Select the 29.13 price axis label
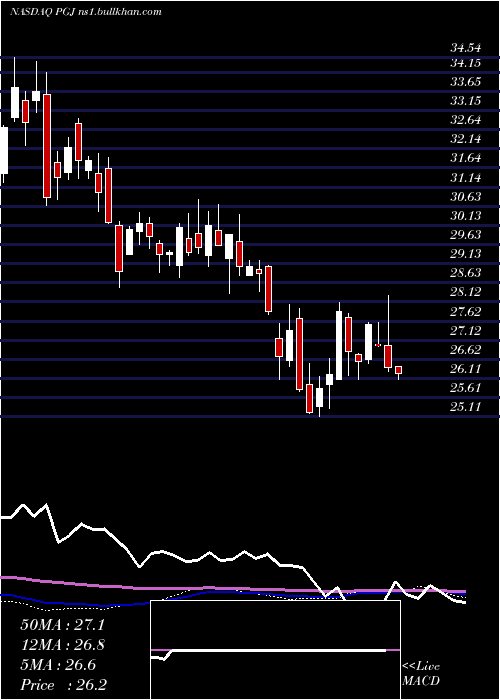This screenshot has height=700, width=500. (x=466, y=254)
